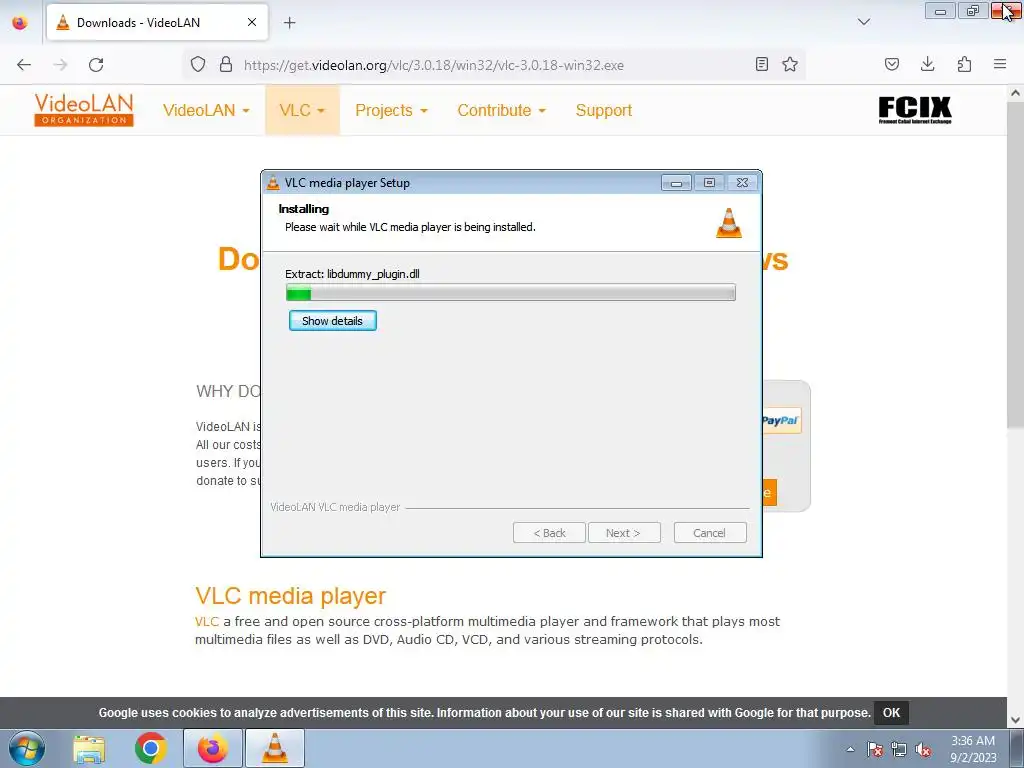Switch to VLC installer in taskbar

click(x=275, y=748)
